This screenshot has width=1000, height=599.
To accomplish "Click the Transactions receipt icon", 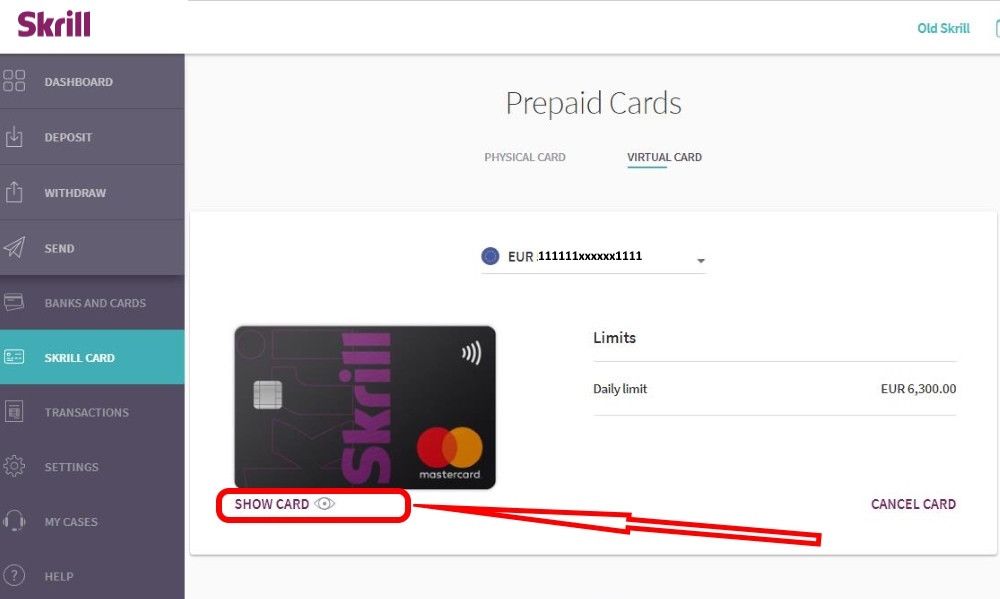I will pyautogui.click(x=14, y=412).
